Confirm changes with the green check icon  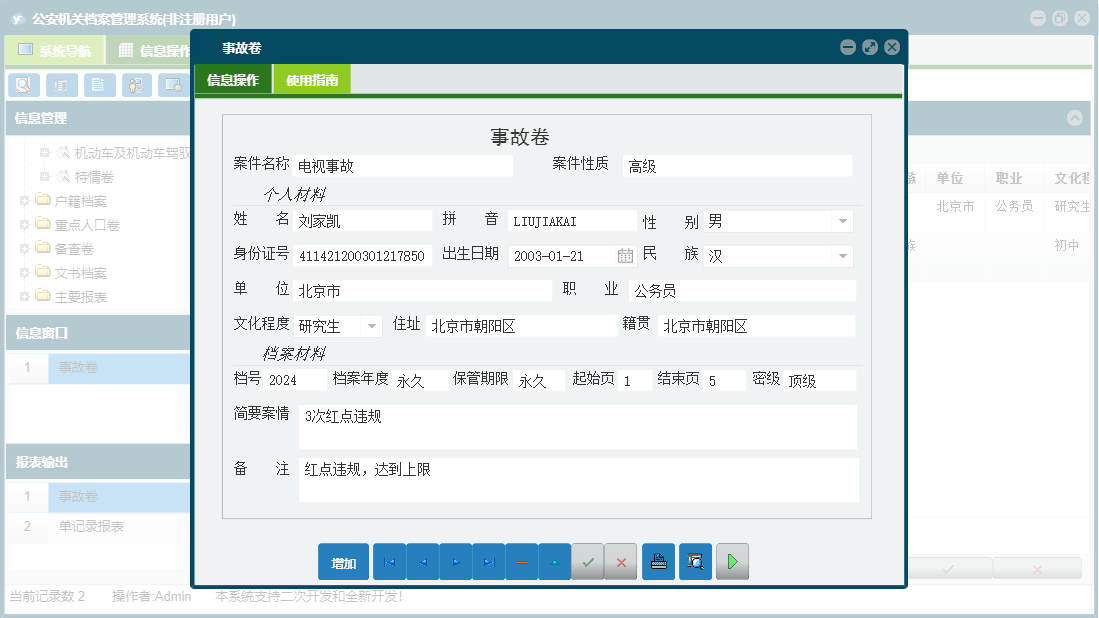tap(587, 561)
